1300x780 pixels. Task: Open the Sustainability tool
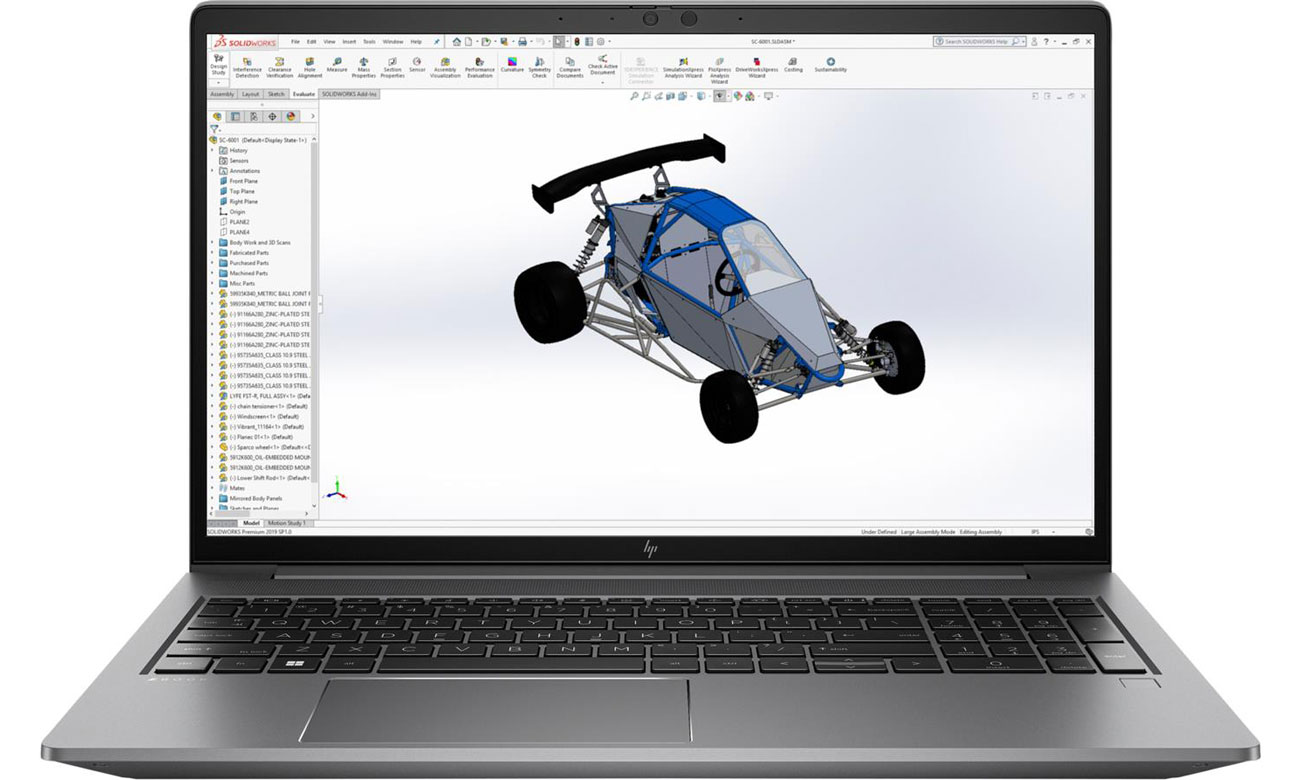pyautogui.click(x=830, y=65)
